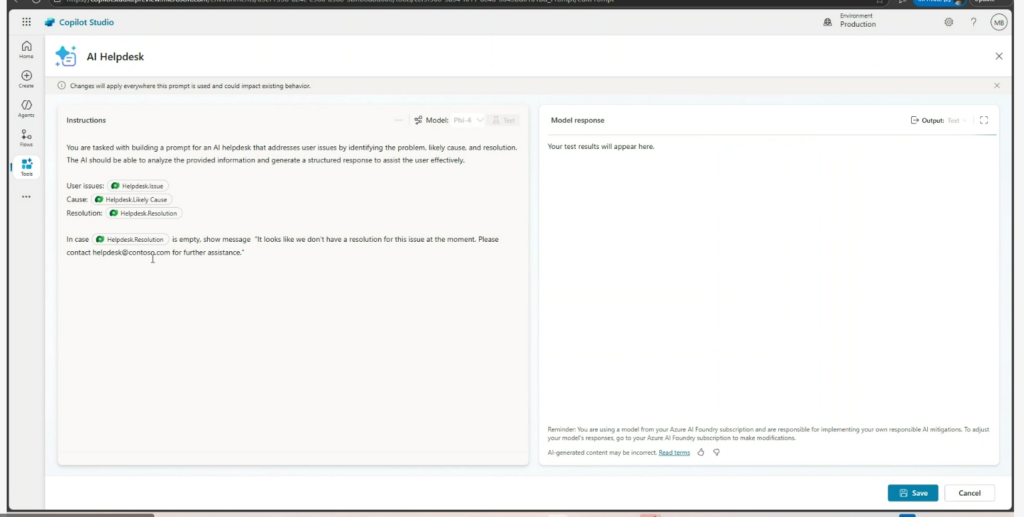Image resolution: width=1024 pixels, height=517 pixels.
Task: Open Create in the sidebar
Action: [x=26, y=79]
